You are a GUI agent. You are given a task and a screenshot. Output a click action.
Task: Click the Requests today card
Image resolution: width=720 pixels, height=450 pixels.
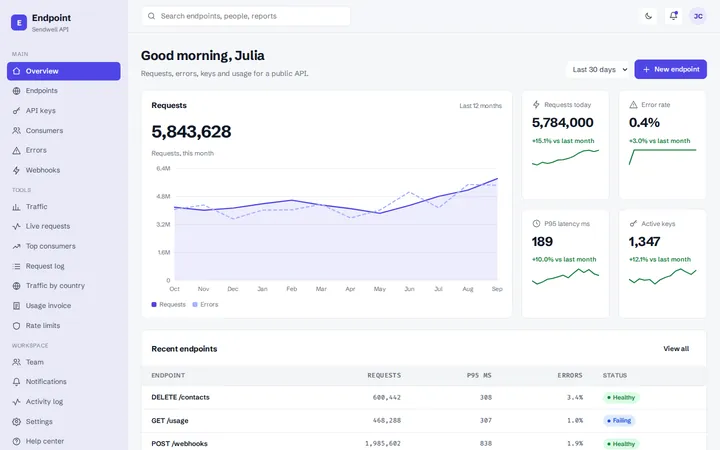point(565,145)
